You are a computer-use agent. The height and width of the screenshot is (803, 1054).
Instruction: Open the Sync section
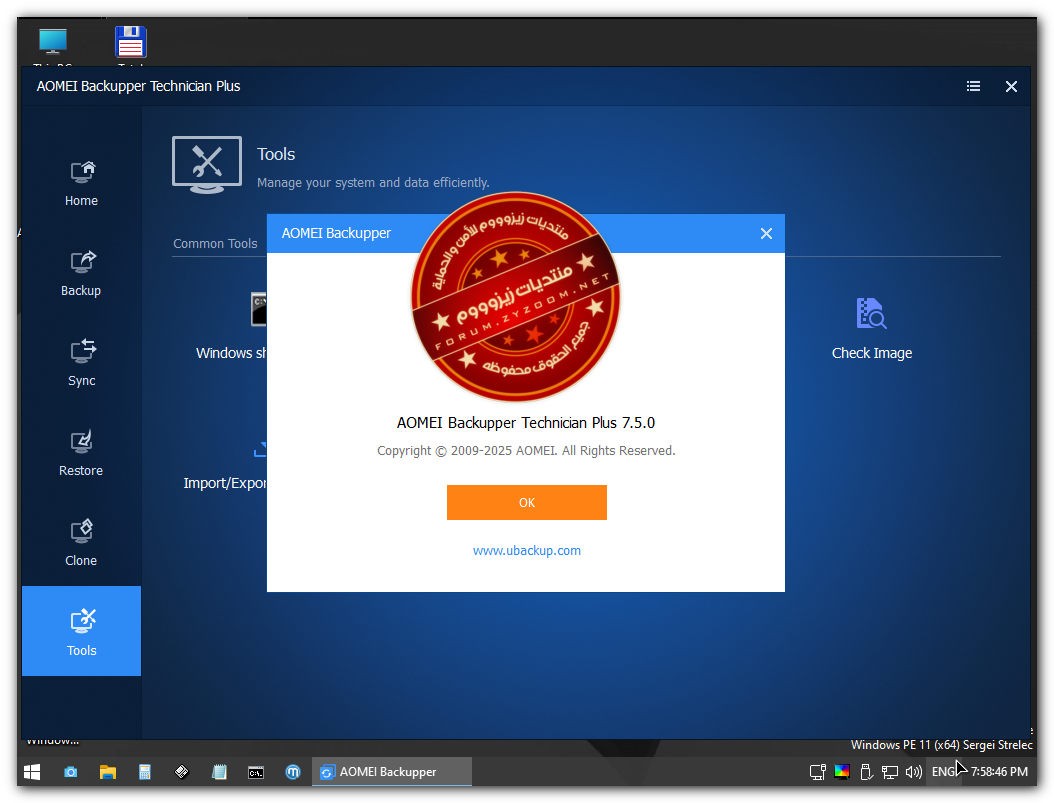click(81, 363)
